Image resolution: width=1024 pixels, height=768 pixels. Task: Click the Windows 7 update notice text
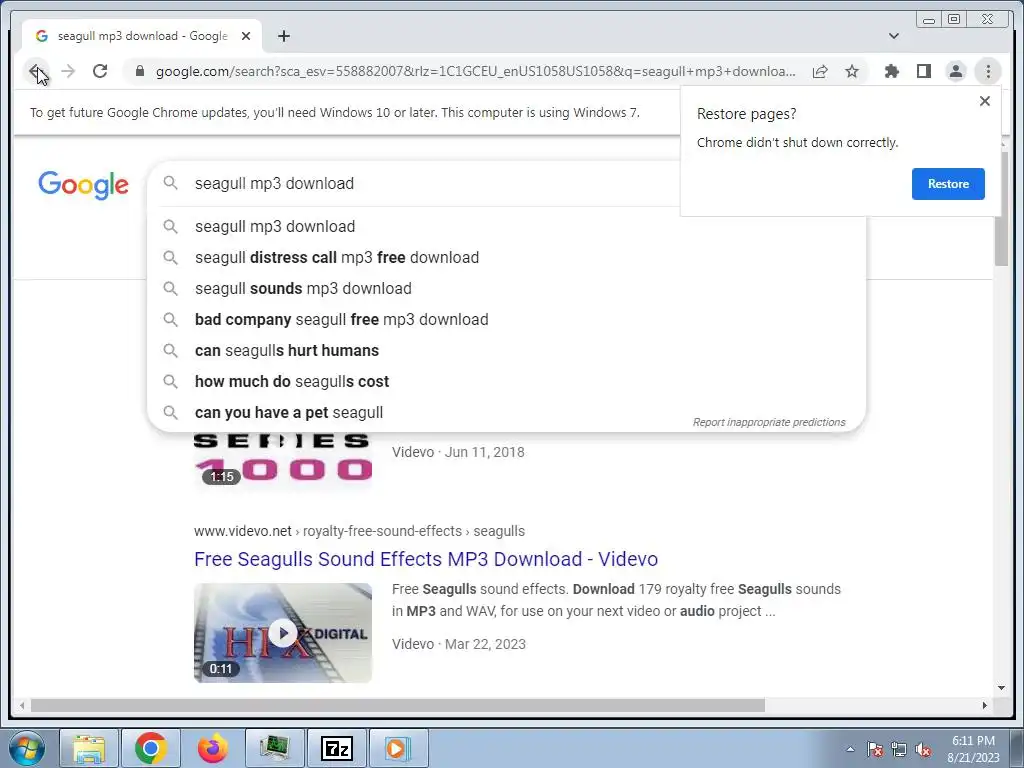(334, 112)
